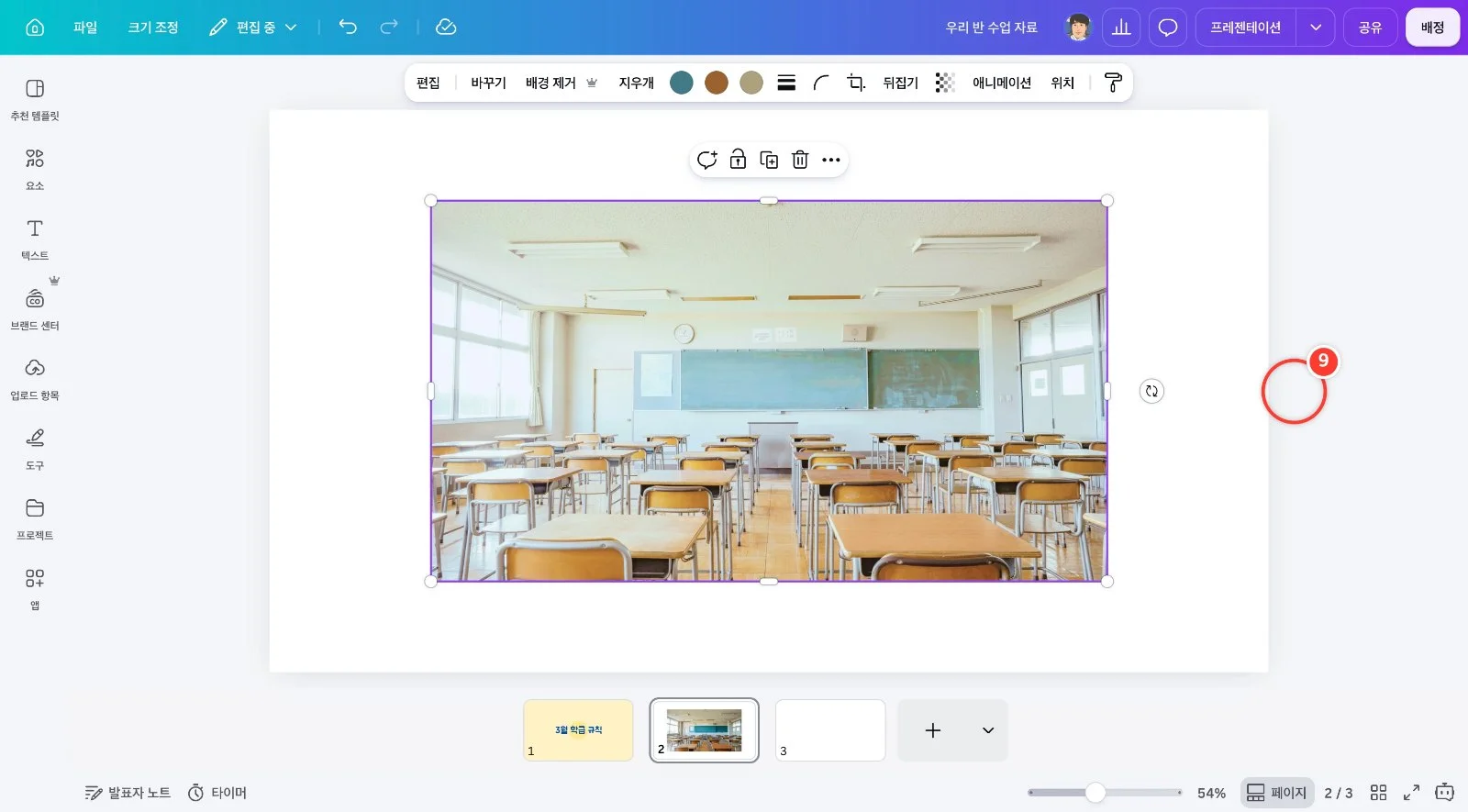This screenshot has height=812, width=1468.
Task: Open the 파일 menu
Action: pyautogui.click(x=85, y=28)
